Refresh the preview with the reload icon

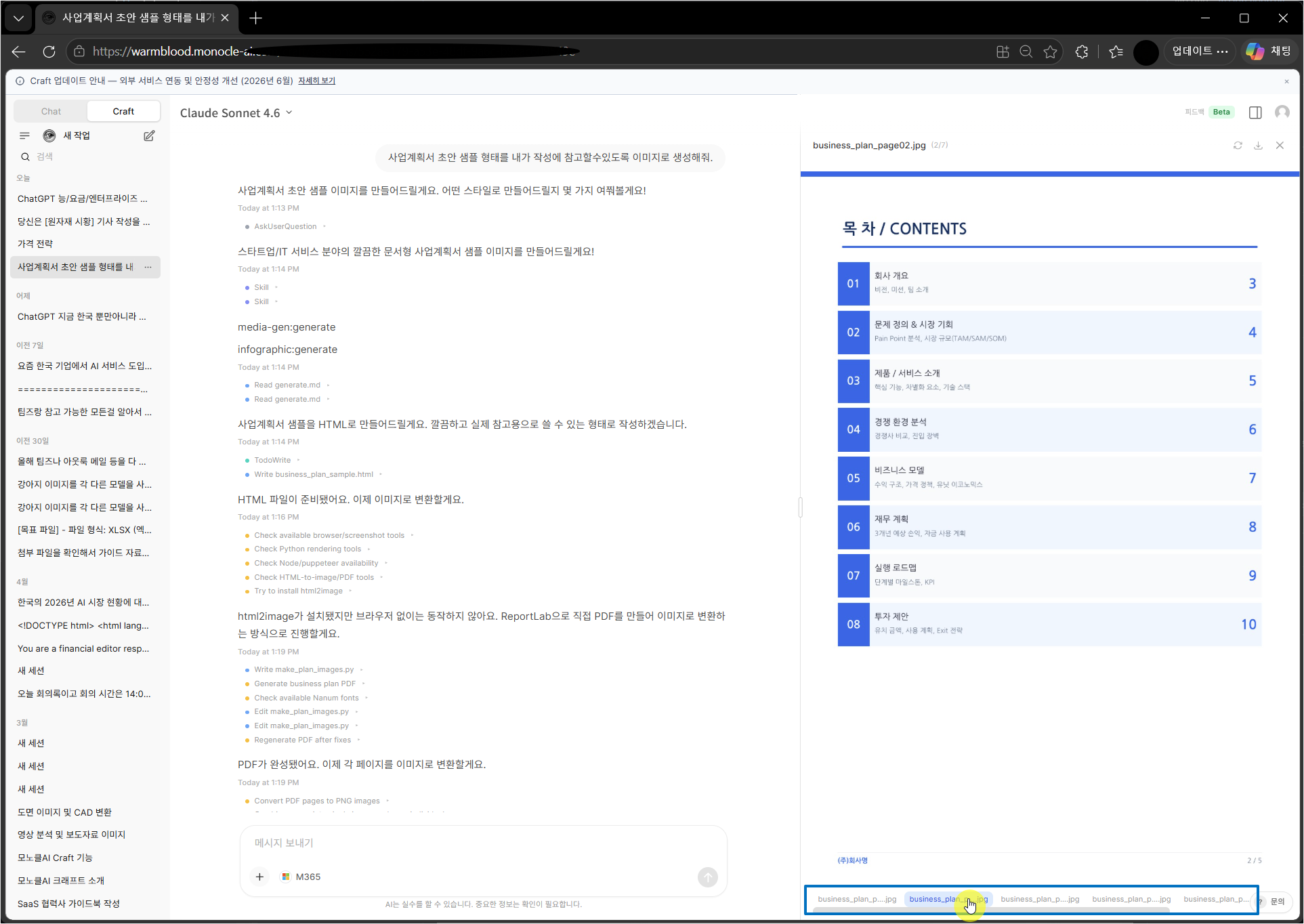pyautogui.click(x=1238, y=146)
